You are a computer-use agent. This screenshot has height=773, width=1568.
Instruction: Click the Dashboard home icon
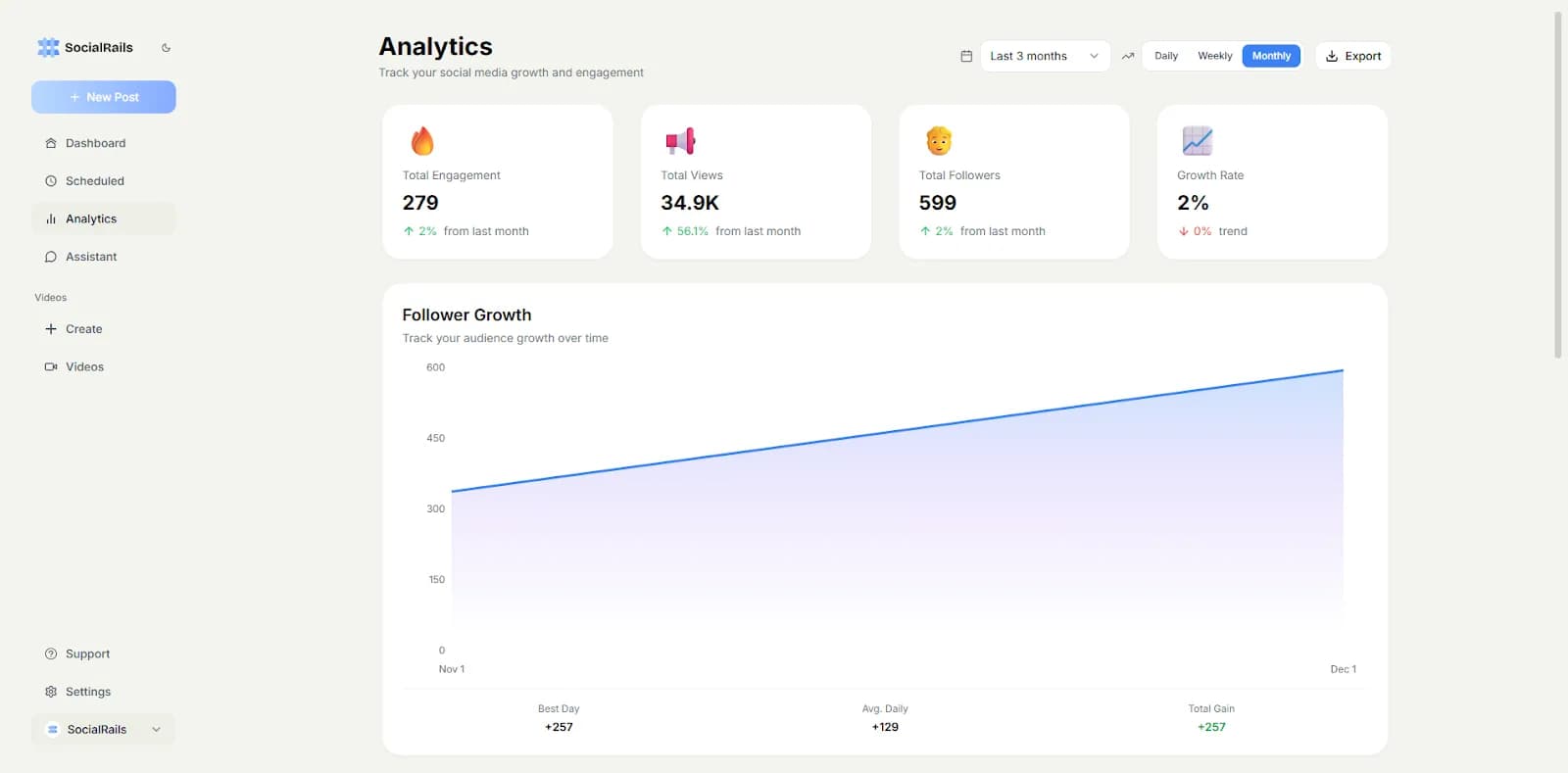coord(51,143)
